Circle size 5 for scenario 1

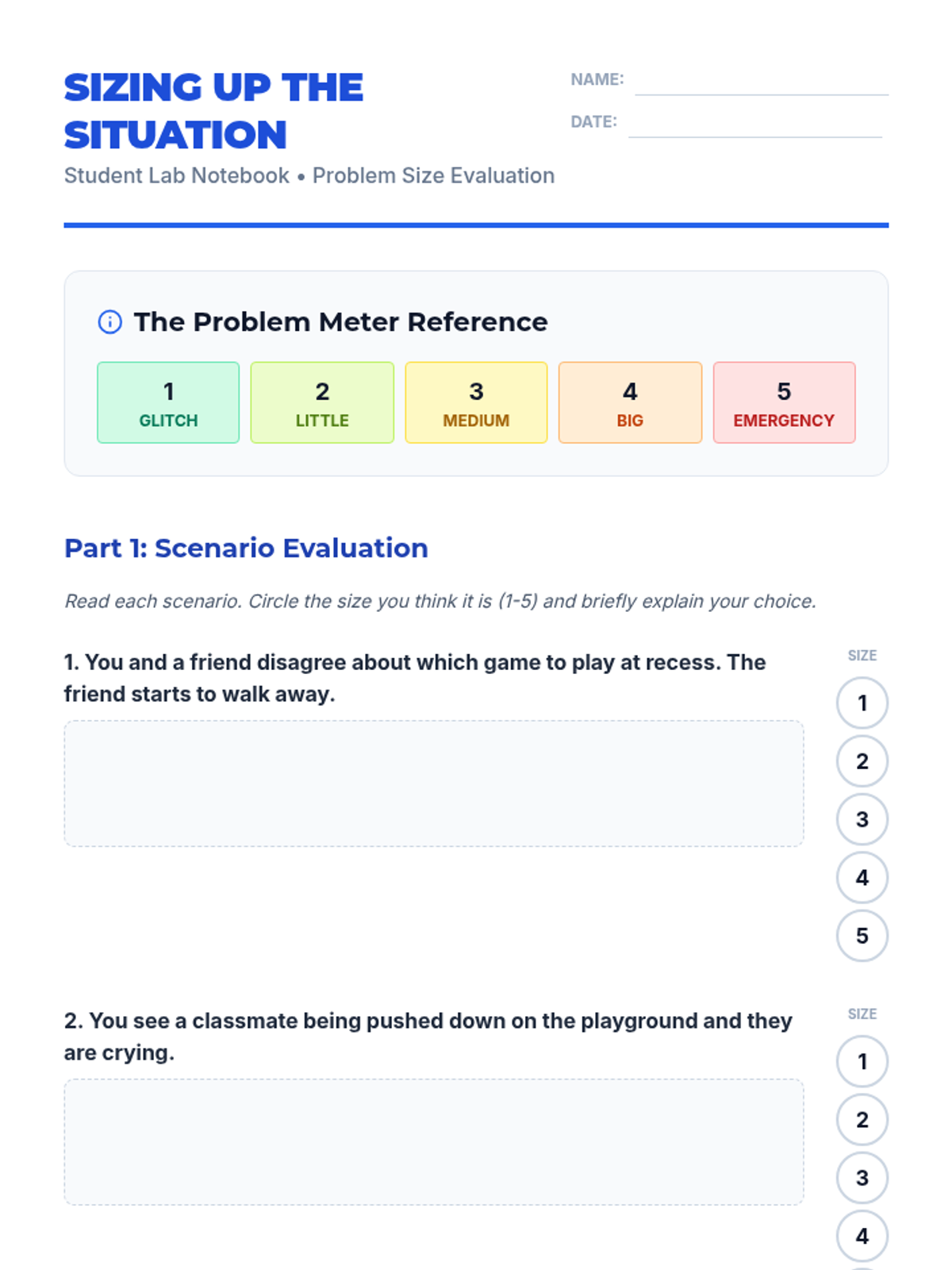click(x=862, y=936)
